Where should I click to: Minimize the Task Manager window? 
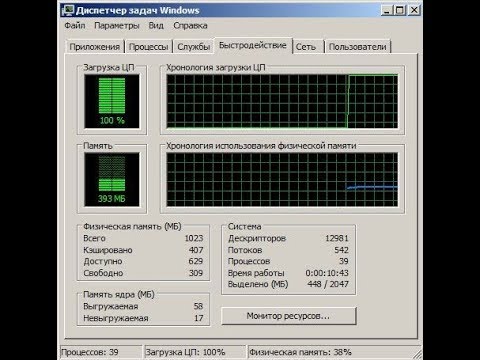(x=387, y=10)
